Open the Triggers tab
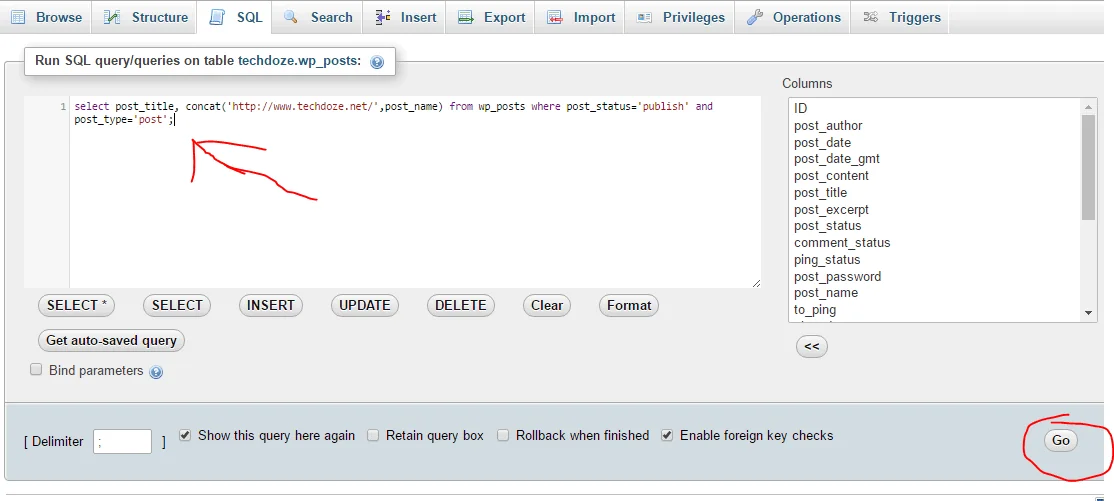1114x501 pixels. pos(902,17)
